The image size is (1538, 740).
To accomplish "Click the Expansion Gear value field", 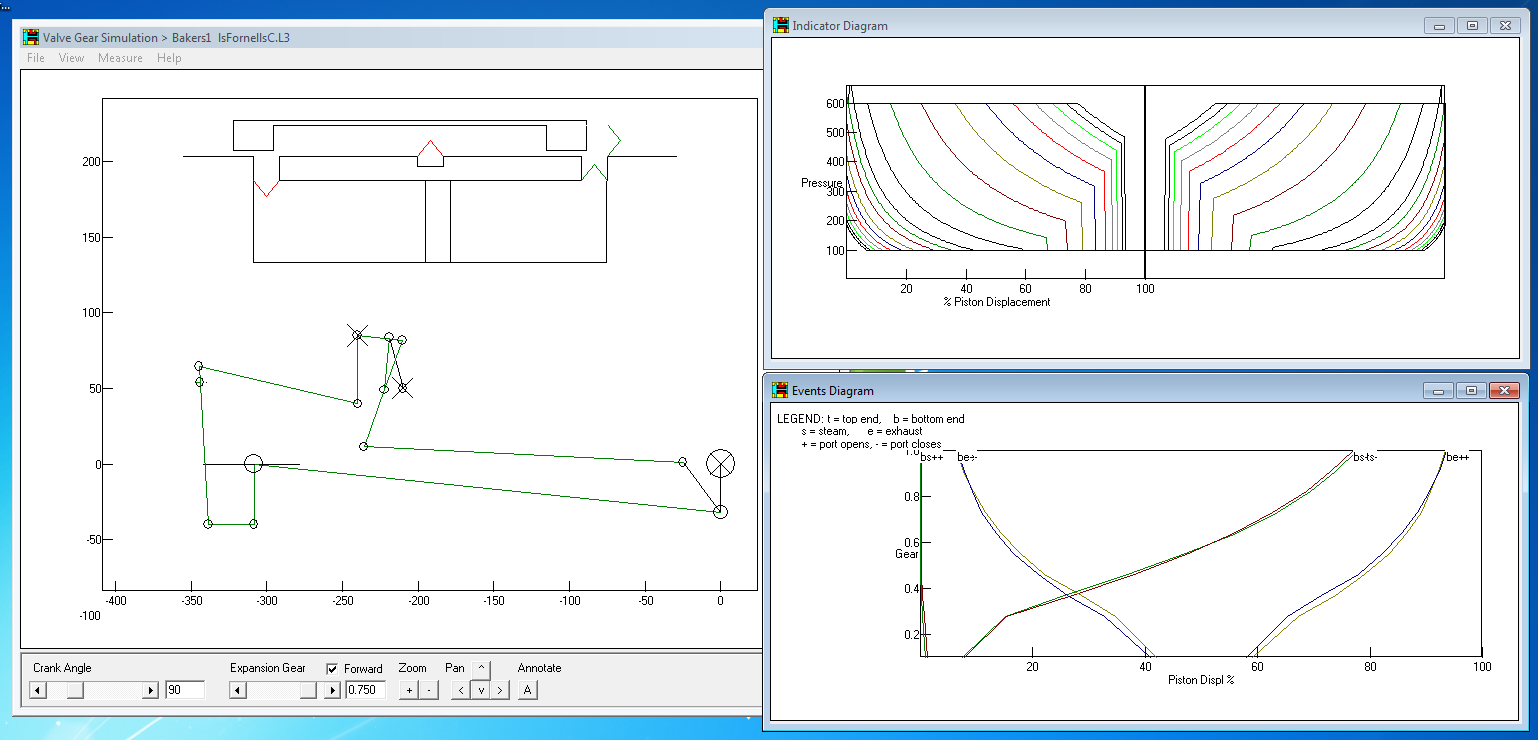I will coord(365,690).
